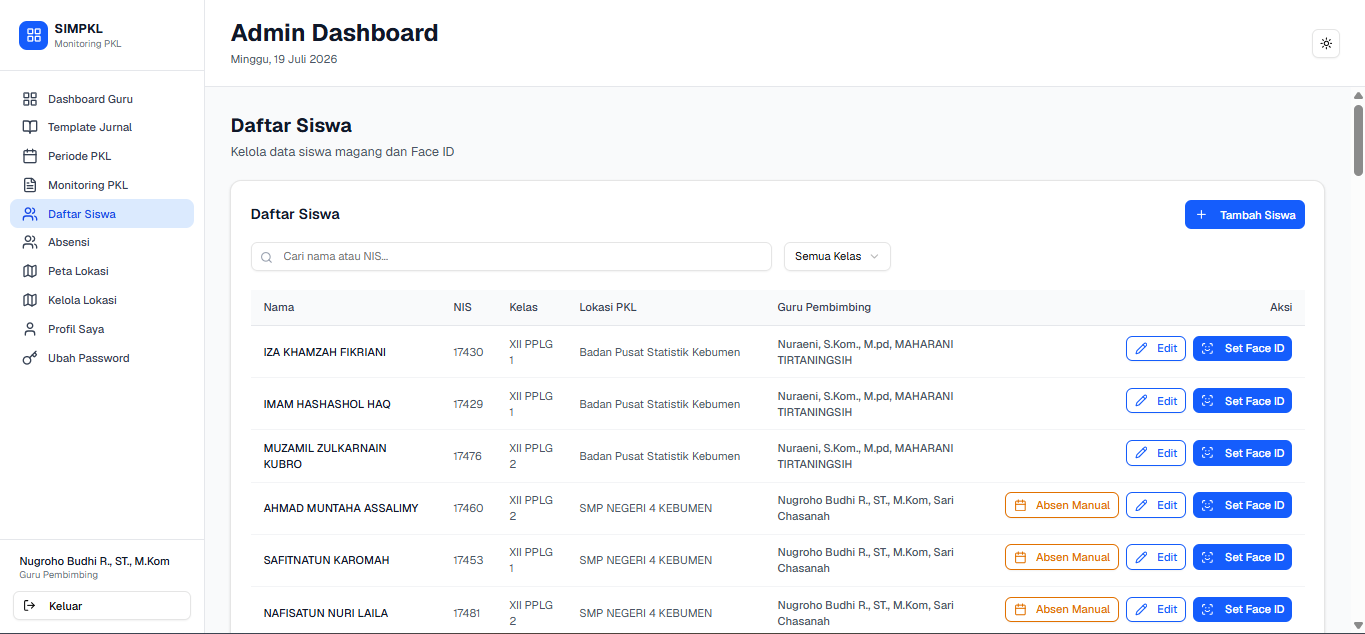This screenshot has width=1365, height=634.
Task: Click the Dashboard Guru grid icon
Action: pos(30,99)
